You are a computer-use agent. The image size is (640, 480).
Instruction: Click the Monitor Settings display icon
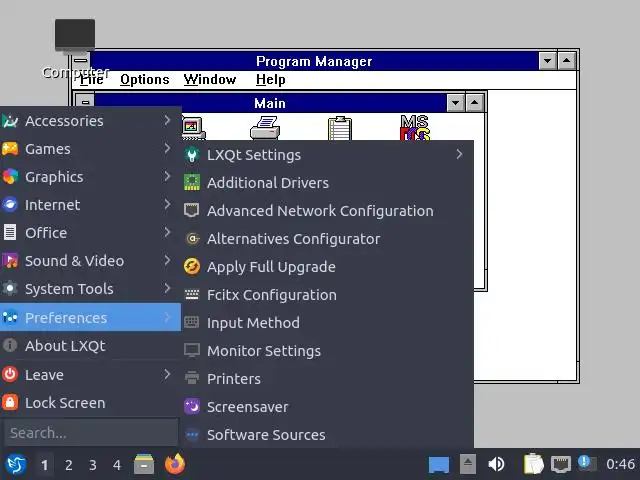pyautogui.click(x=192, y=351)
